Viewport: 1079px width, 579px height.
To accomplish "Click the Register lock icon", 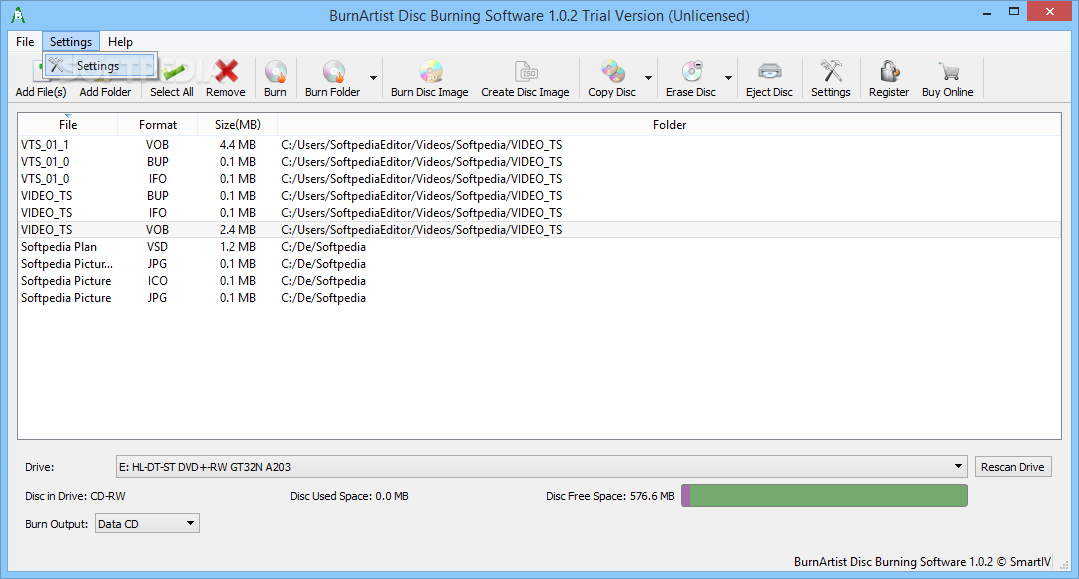I will point(889,71).
